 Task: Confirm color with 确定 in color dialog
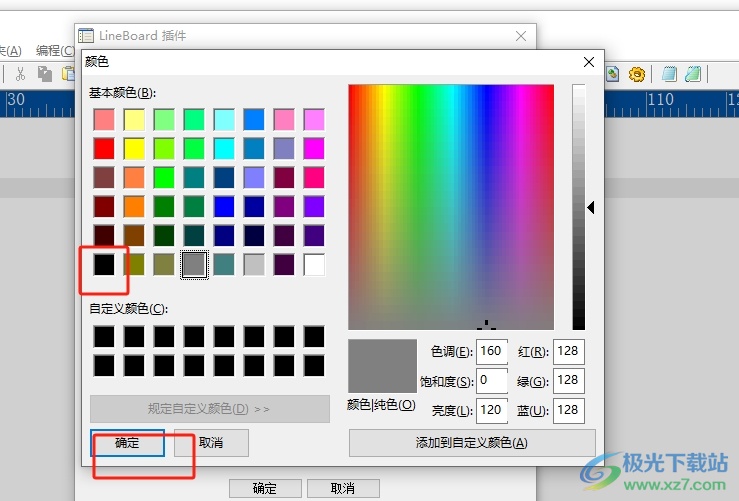coord(127,443)
